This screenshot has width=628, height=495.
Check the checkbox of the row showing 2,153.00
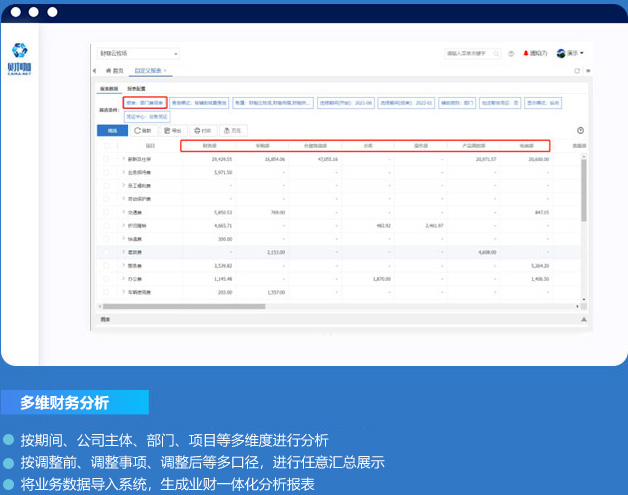click(x=106, y=252)
